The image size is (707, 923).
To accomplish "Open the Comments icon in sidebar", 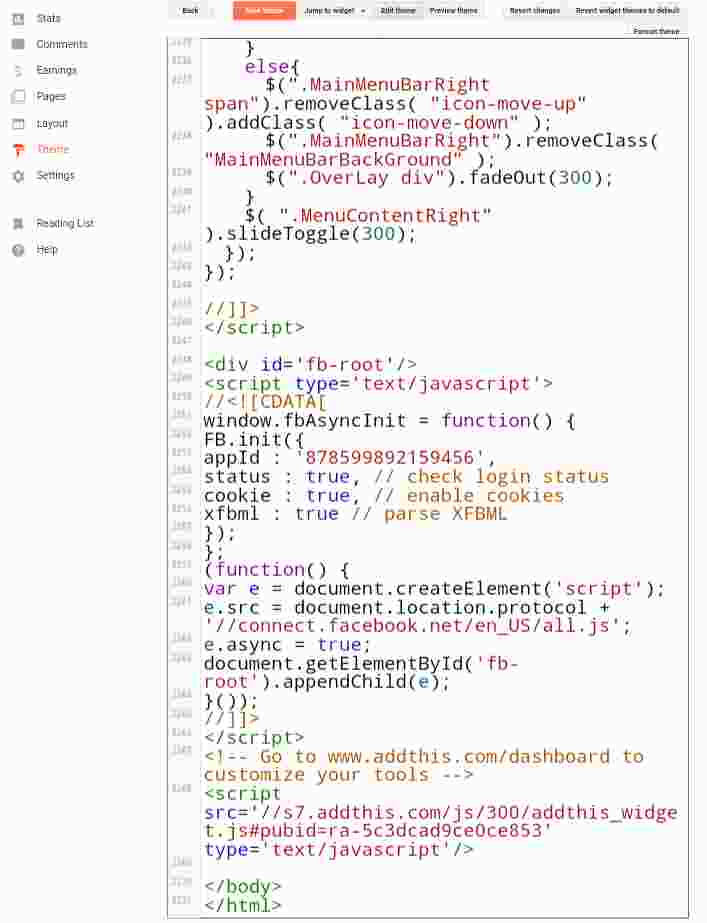I will coord(18,44).
